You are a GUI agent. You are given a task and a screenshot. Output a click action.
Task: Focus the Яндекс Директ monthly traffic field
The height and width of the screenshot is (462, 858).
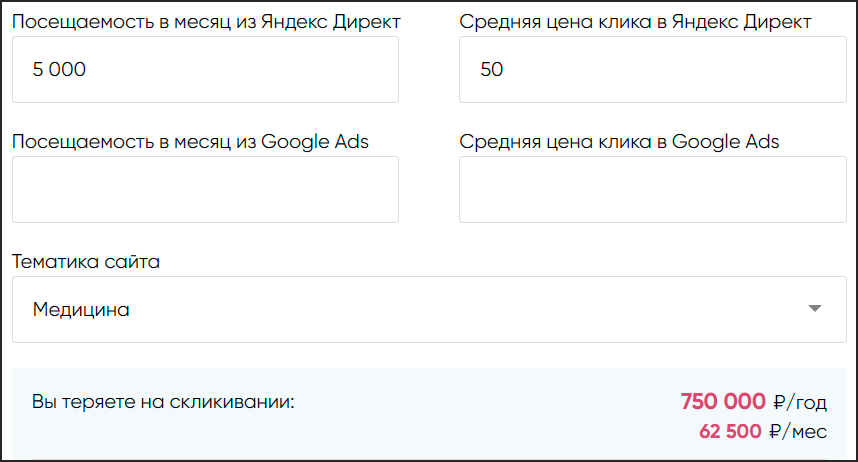click(205, 70)
